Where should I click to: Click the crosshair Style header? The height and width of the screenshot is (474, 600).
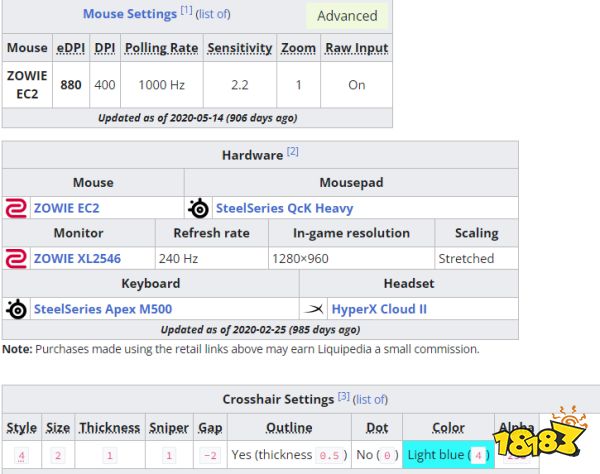(x=21, y=427)
